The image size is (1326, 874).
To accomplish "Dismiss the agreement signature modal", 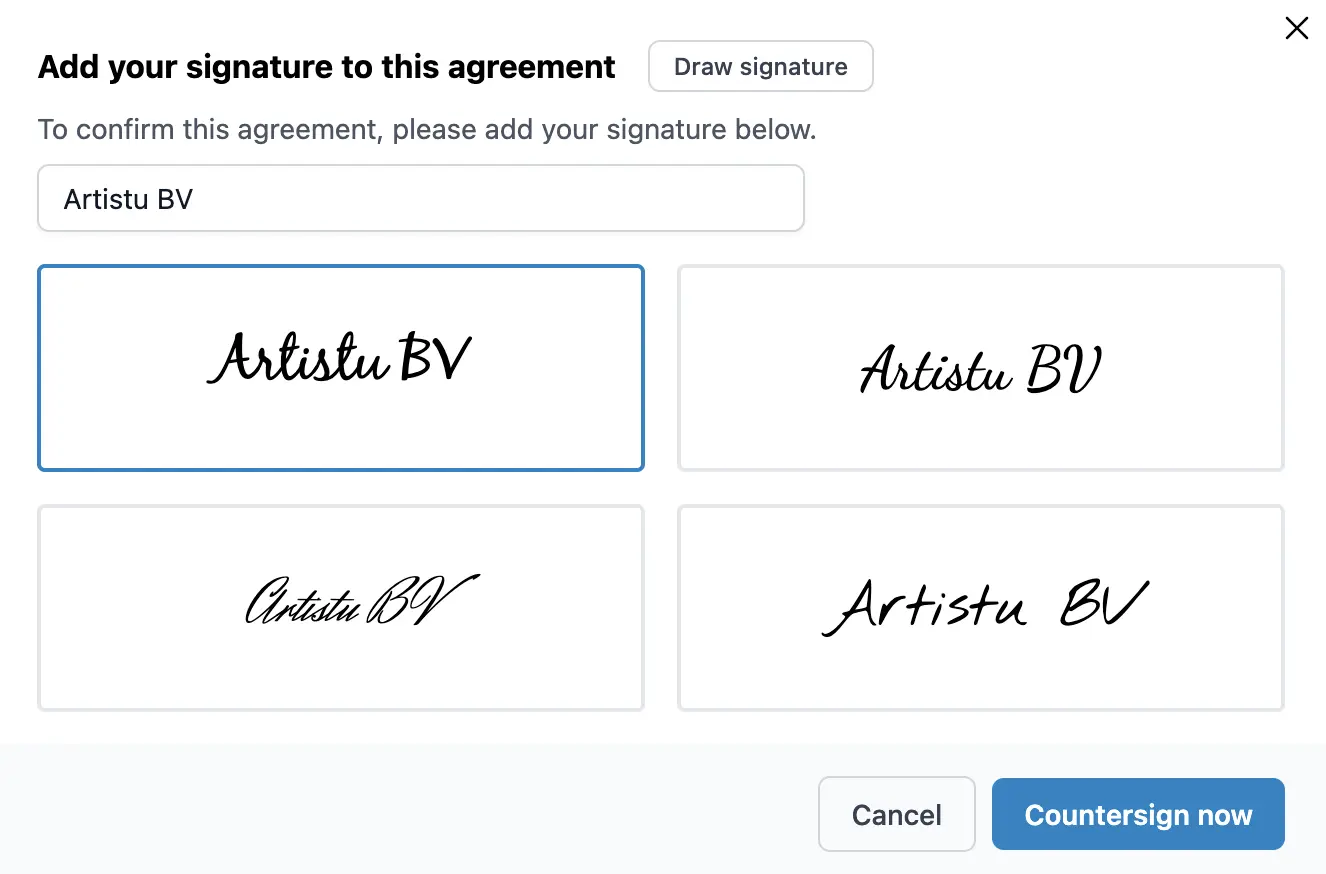I will point(1296,28).
